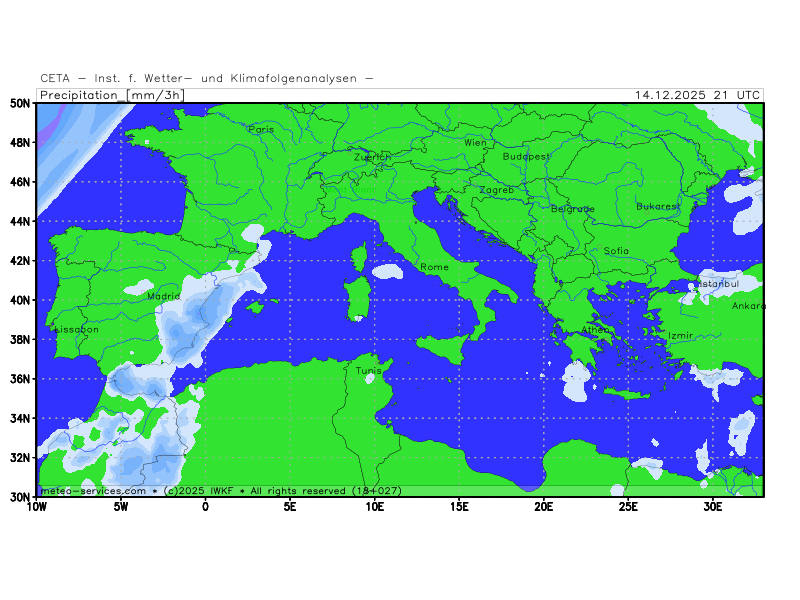The width and height of the screenshot is (800, 600).
Task: Click the Belgrade city label
Action: [572, 209]
